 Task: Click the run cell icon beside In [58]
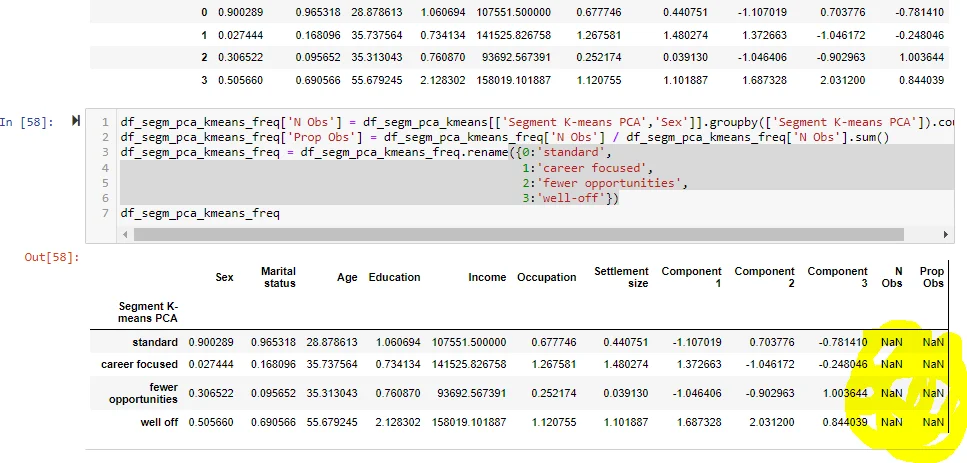click(76, 121)
